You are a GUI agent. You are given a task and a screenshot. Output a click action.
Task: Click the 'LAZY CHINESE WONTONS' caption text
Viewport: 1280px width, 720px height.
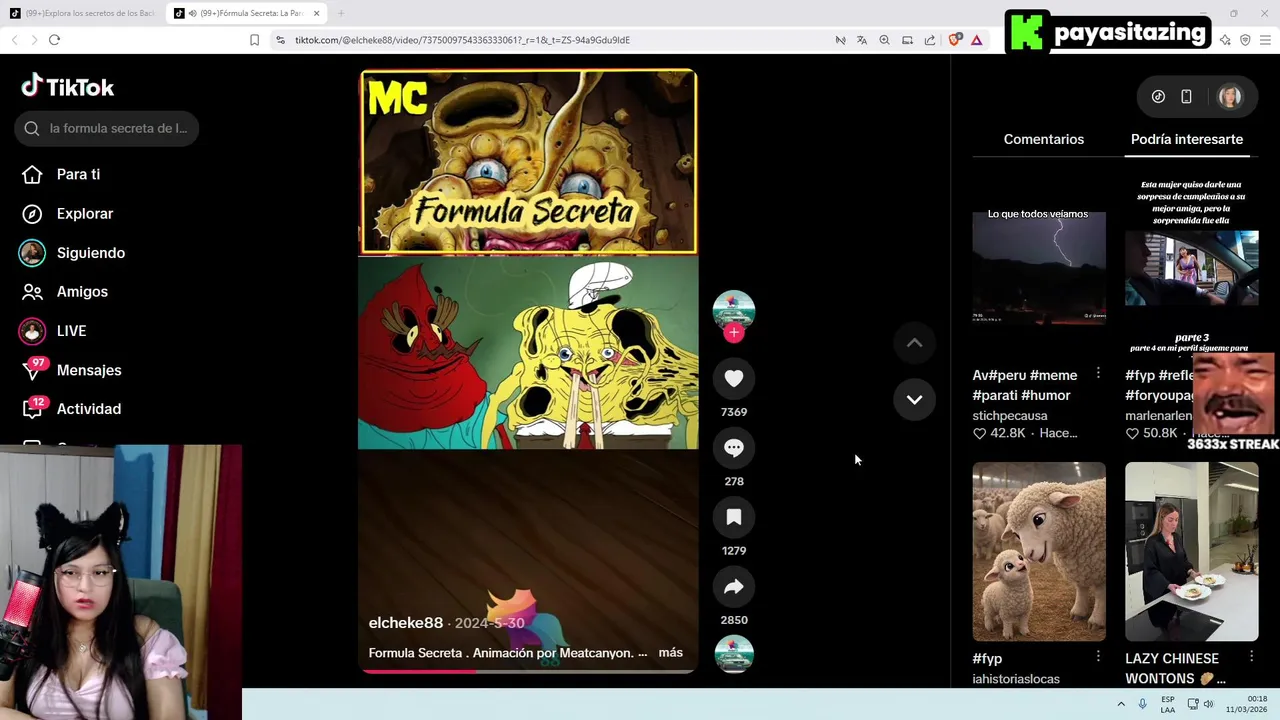1175,668
